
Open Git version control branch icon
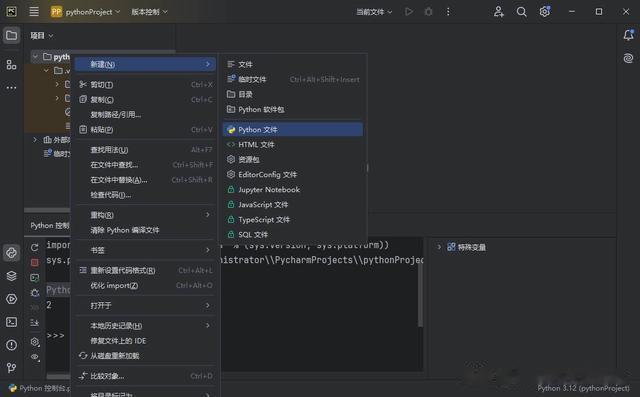(x=11, y=368)
